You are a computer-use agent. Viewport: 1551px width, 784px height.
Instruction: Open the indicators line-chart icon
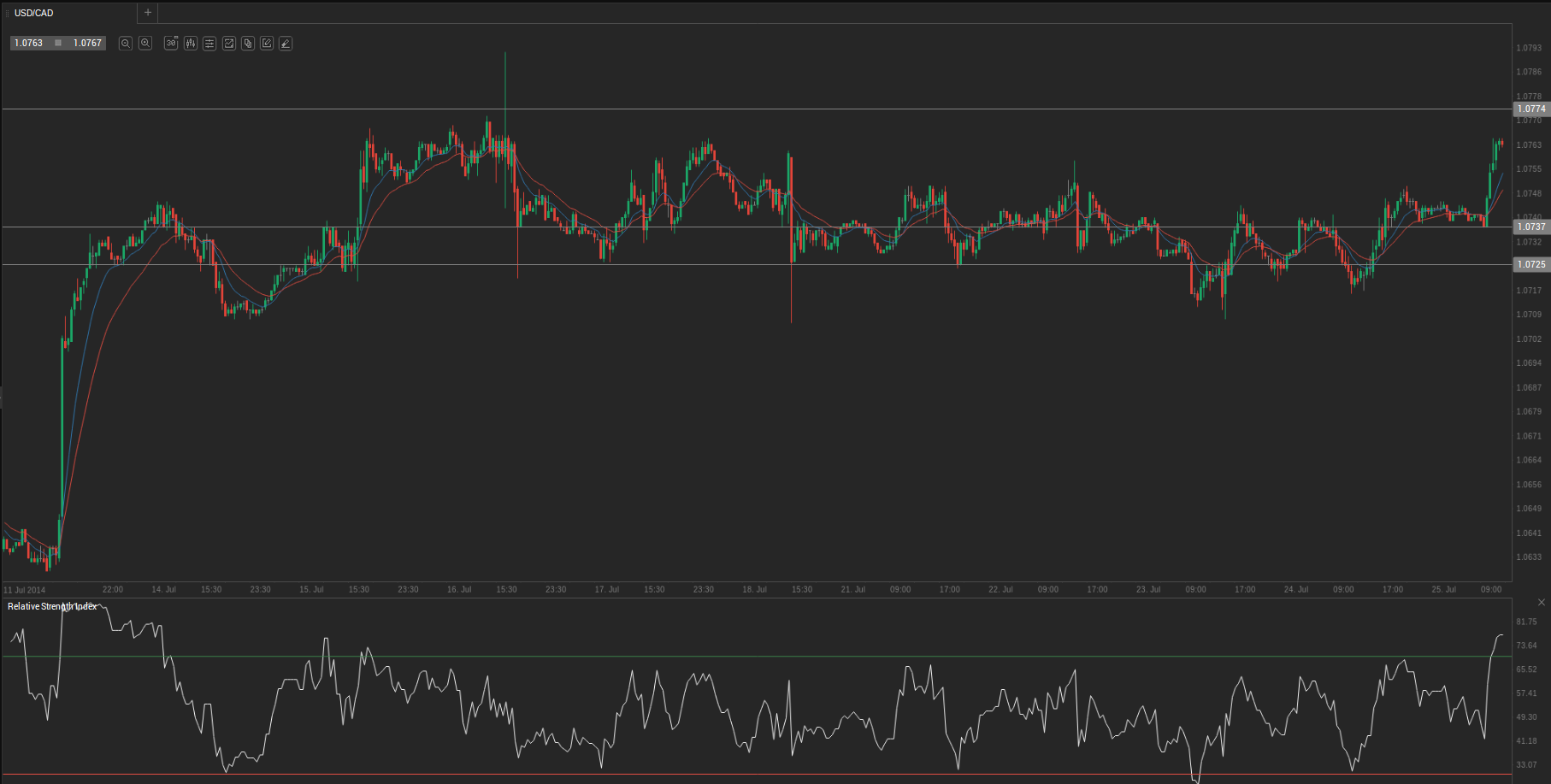coord(229,44)
